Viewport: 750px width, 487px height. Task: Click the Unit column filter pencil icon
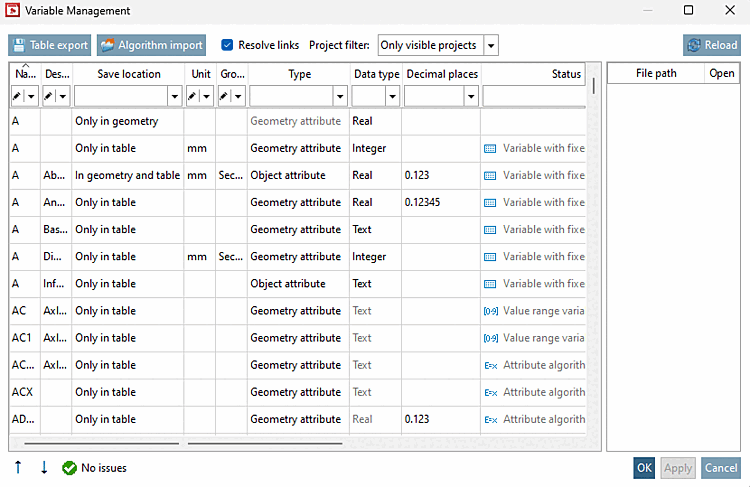[193, 97]
